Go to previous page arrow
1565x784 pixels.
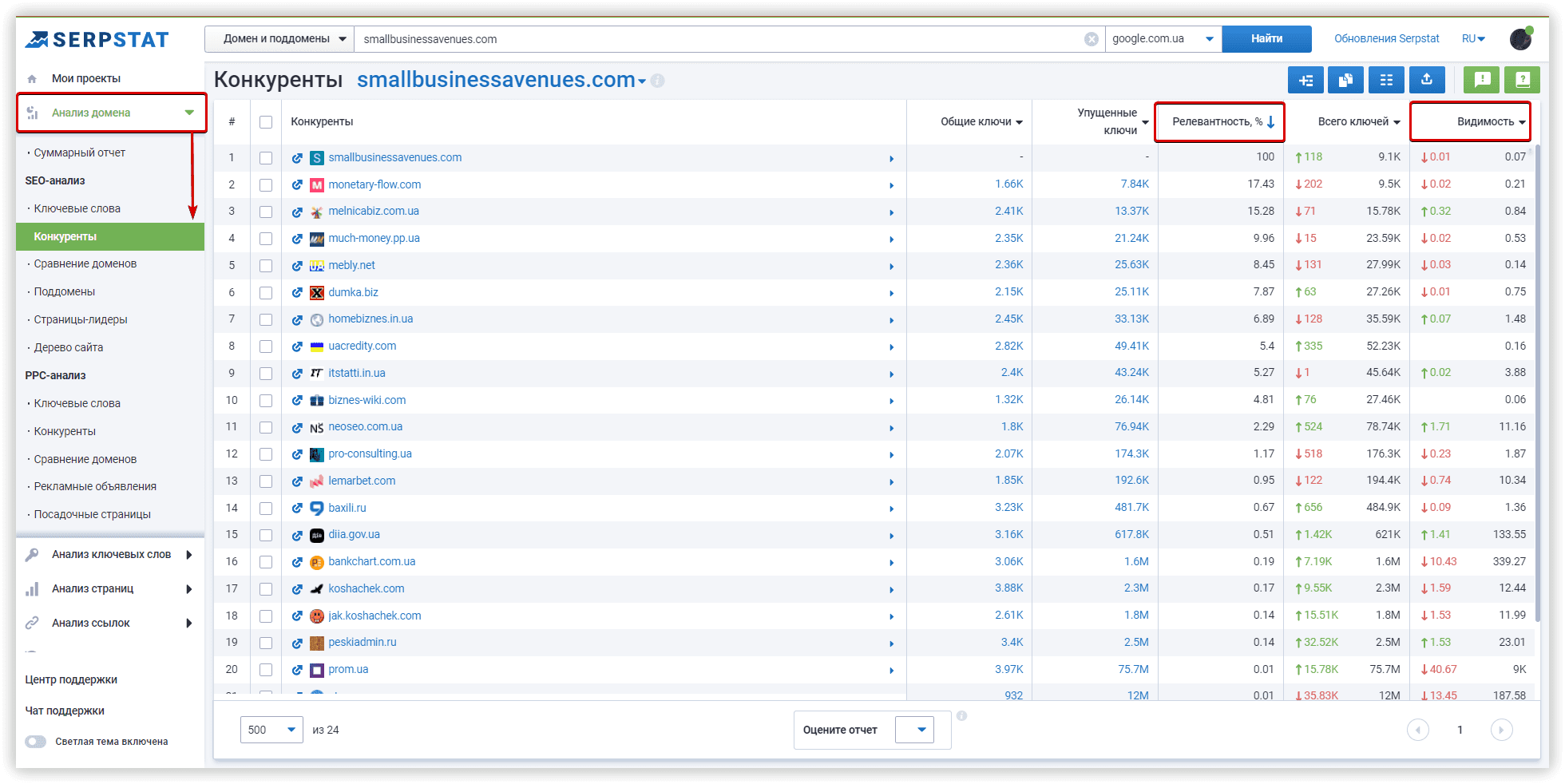[1418, 730]
